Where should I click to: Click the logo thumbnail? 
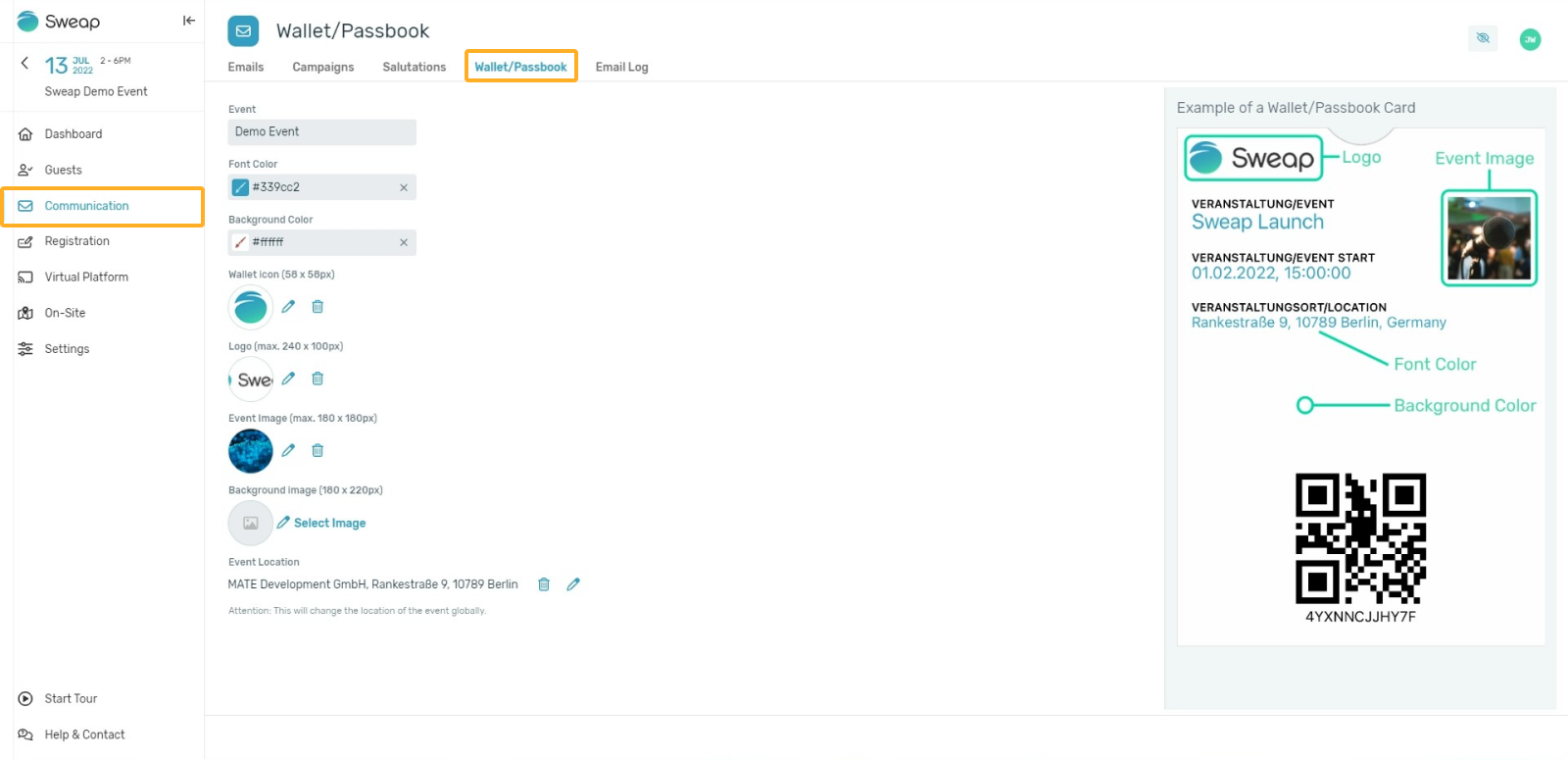251,380
